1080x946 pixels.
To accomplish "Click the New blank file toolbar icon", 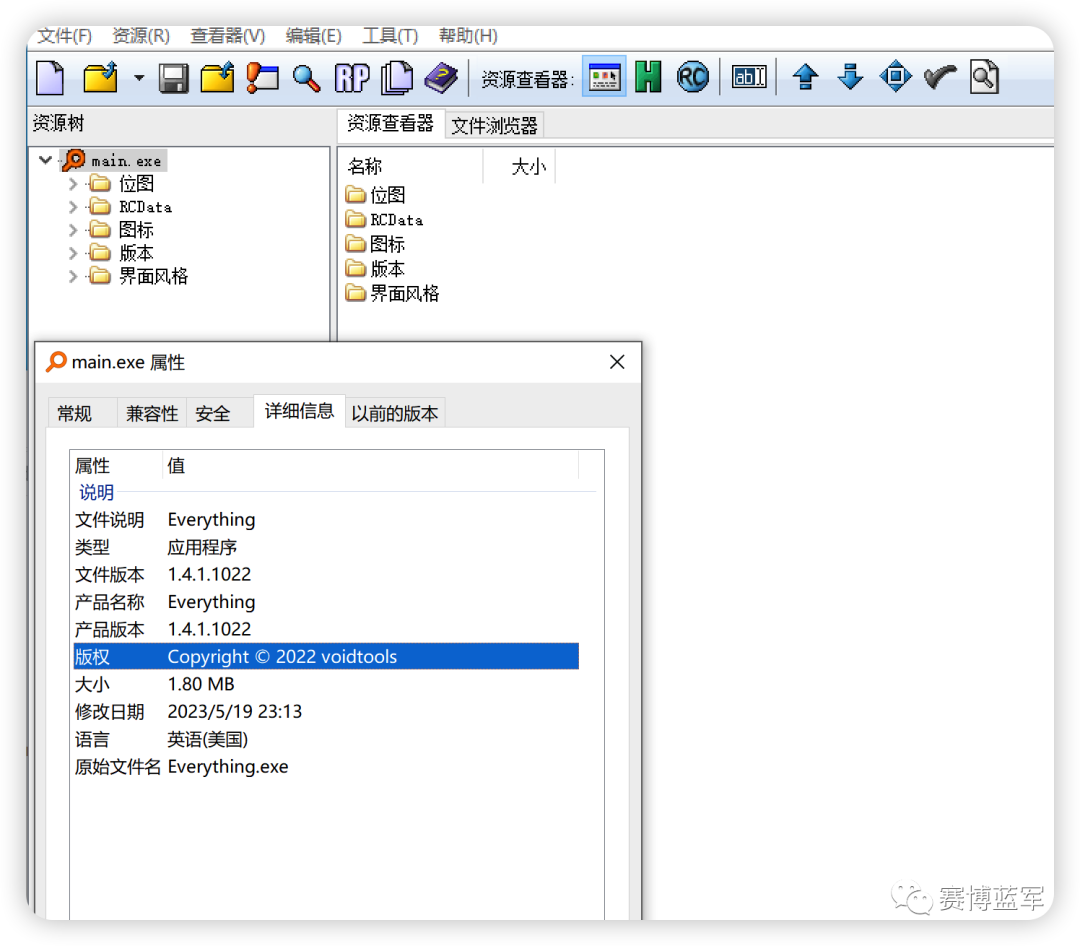I will [x=50, y=77].
